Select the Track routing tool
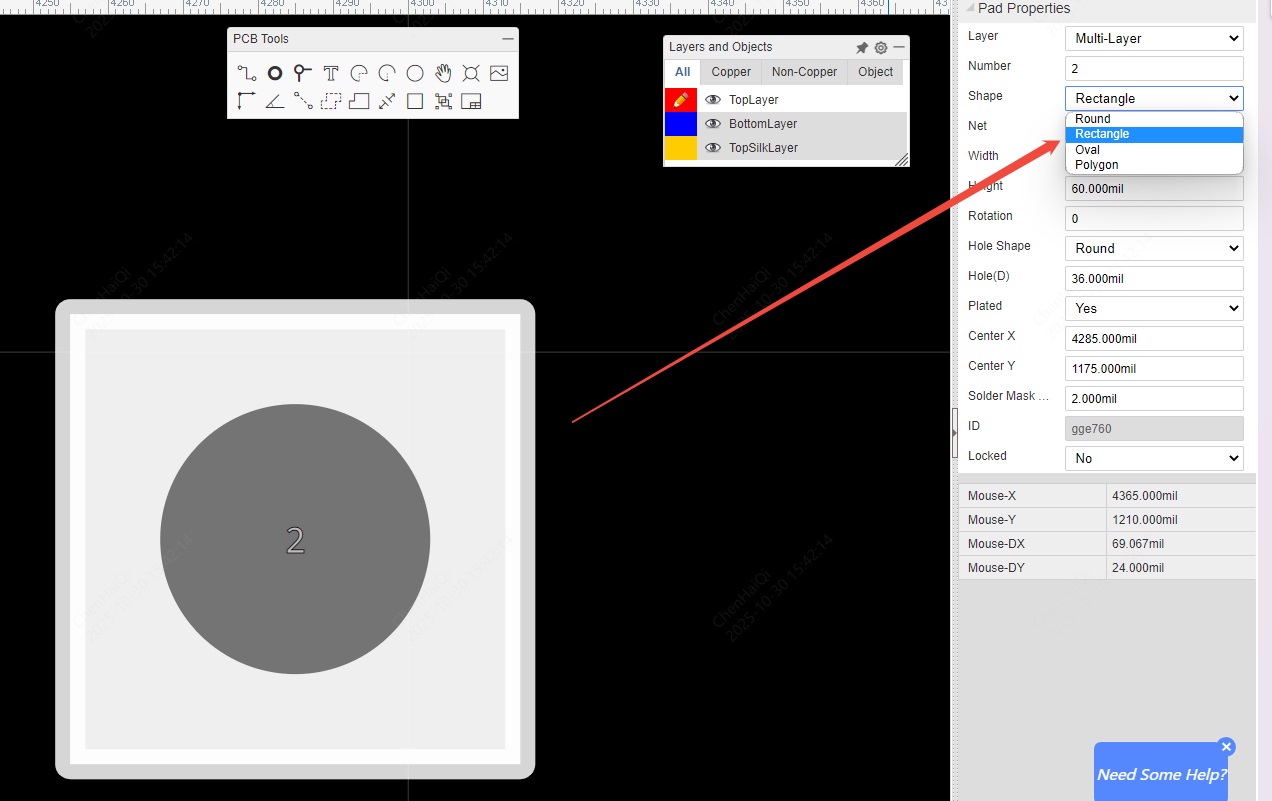The image size is (1272, 801). (x=247, y=73)
